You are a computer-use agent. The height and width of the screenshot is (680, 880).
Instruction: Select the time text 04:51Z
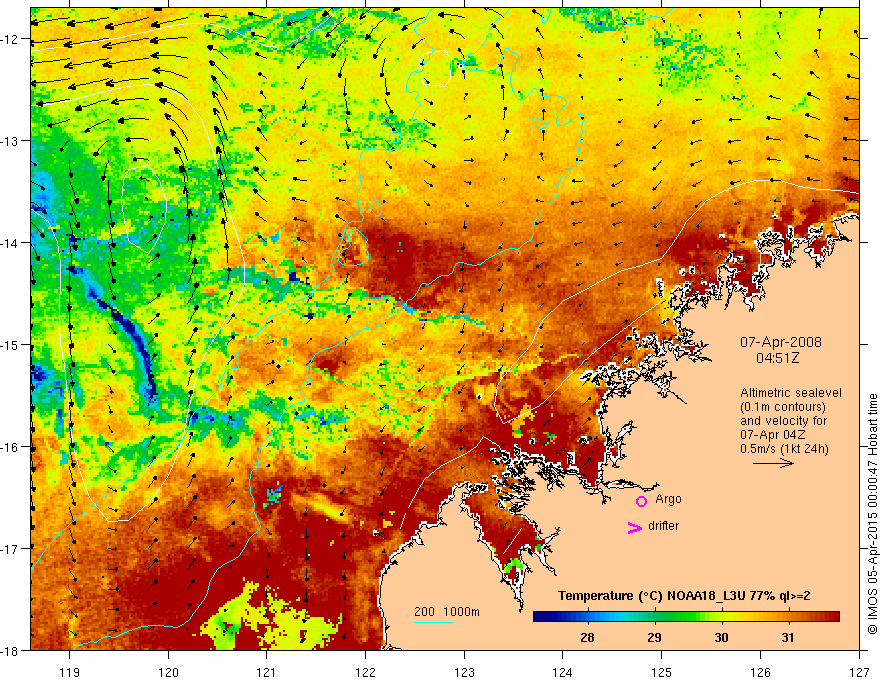coord(777,357)
